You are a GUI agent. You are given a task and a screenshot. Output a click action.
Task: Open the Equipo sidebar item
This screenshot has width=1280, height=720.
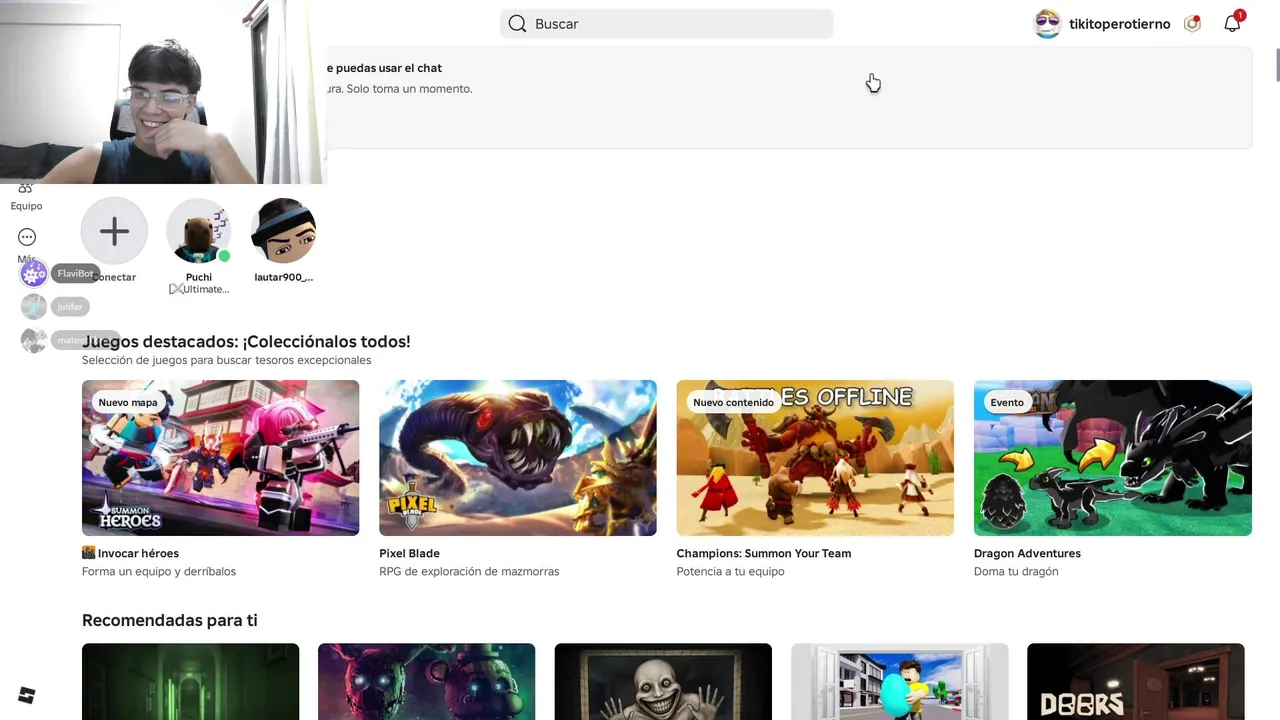pyautogui.click(x=26, y=198)
